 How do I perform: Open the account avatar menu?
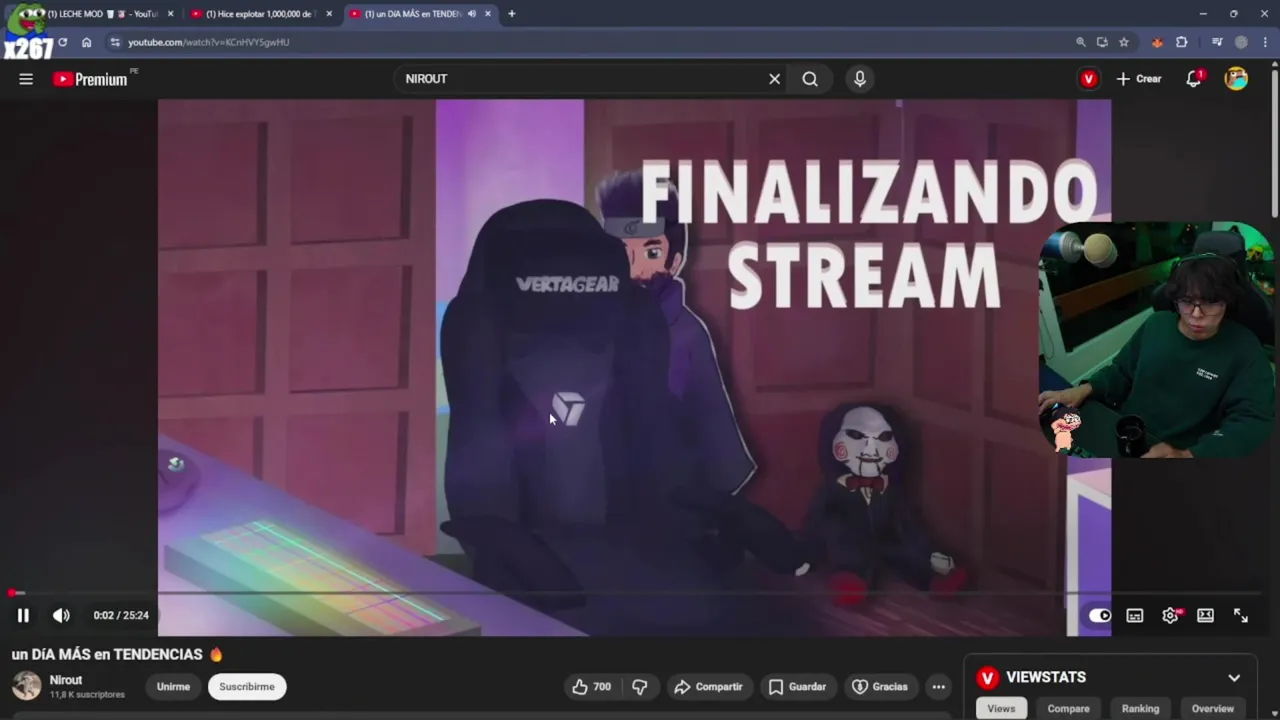[x=1237, y=79]
